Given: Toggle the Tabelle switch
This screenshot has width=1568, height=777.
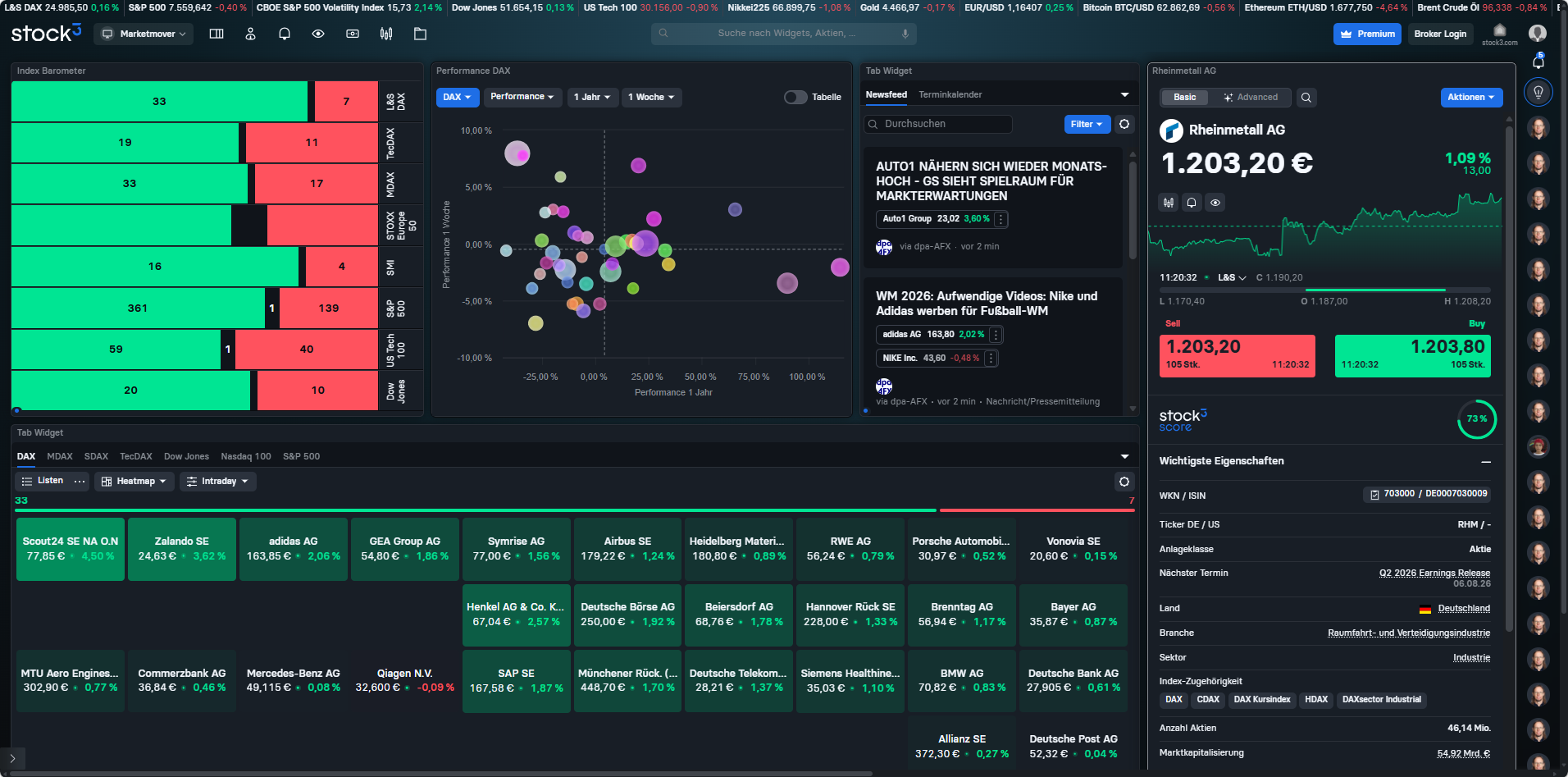Looking at the screenshot, I should [795, 97].
